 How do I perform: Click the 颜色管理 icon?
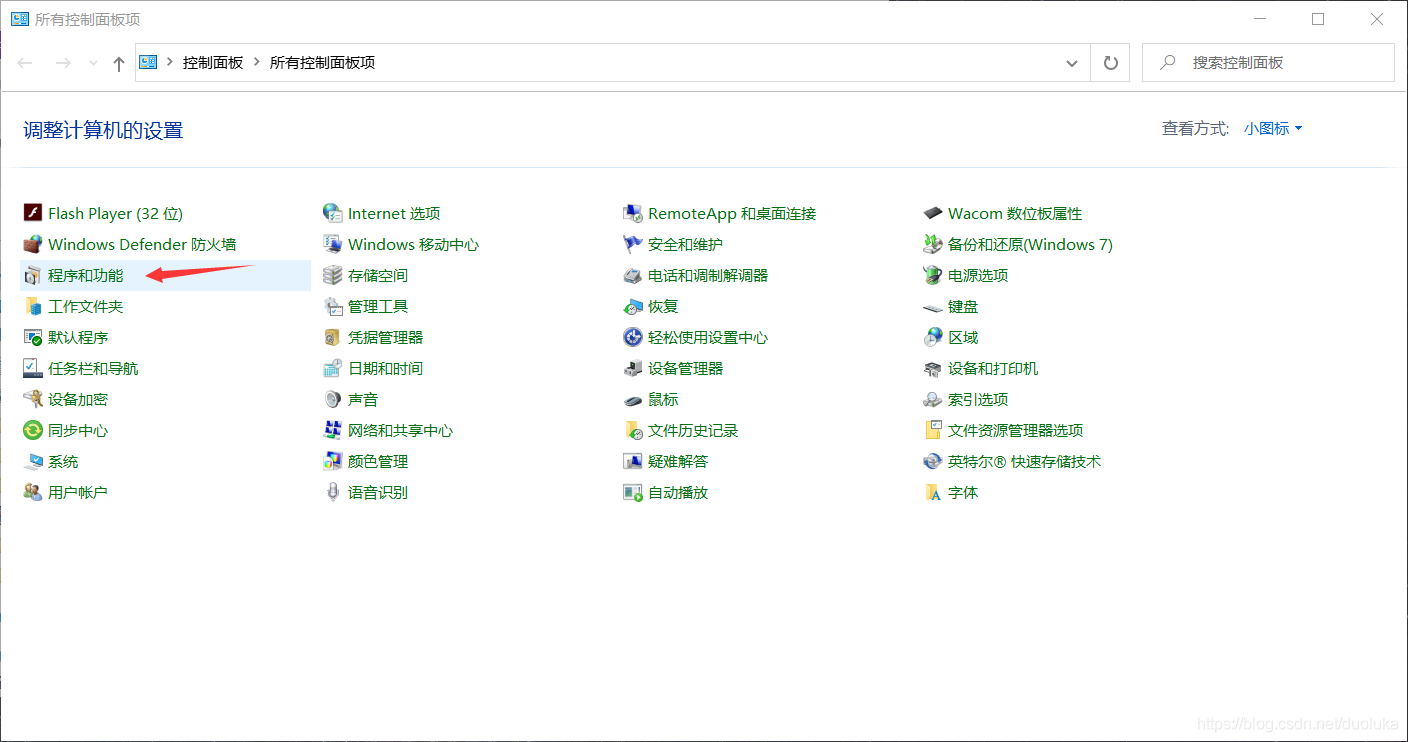(333, 461)
